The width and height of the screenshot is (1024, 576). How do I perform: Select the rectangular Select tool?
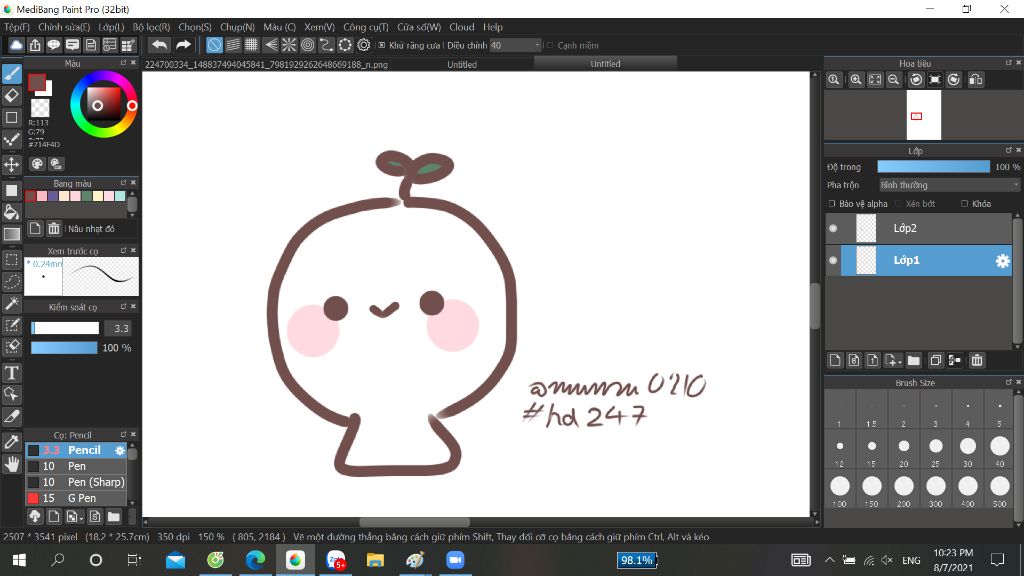pos(12,259)
